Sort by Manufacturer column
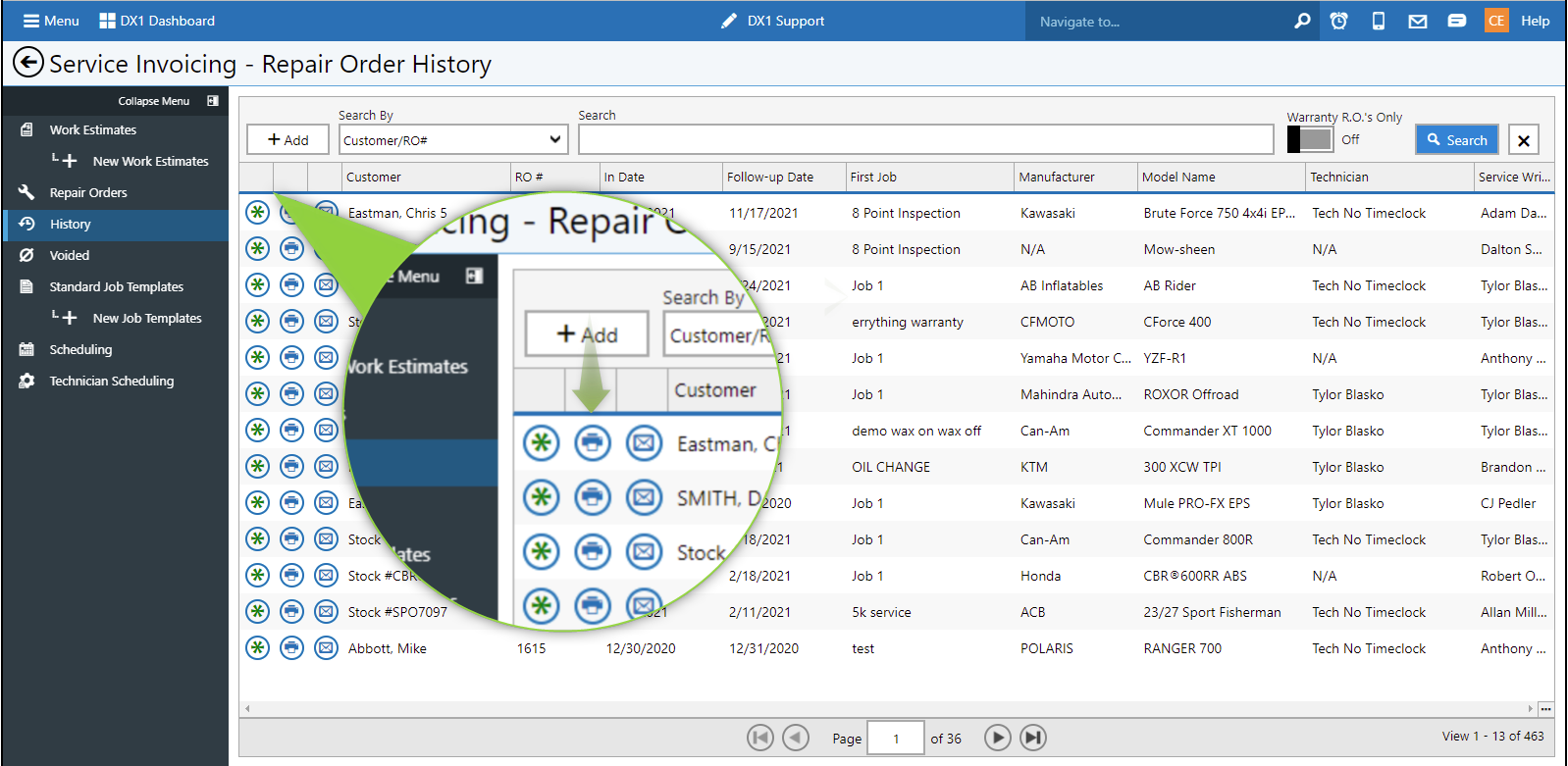This screenshot has width=1568, height=766. (x=1076, y=177)
